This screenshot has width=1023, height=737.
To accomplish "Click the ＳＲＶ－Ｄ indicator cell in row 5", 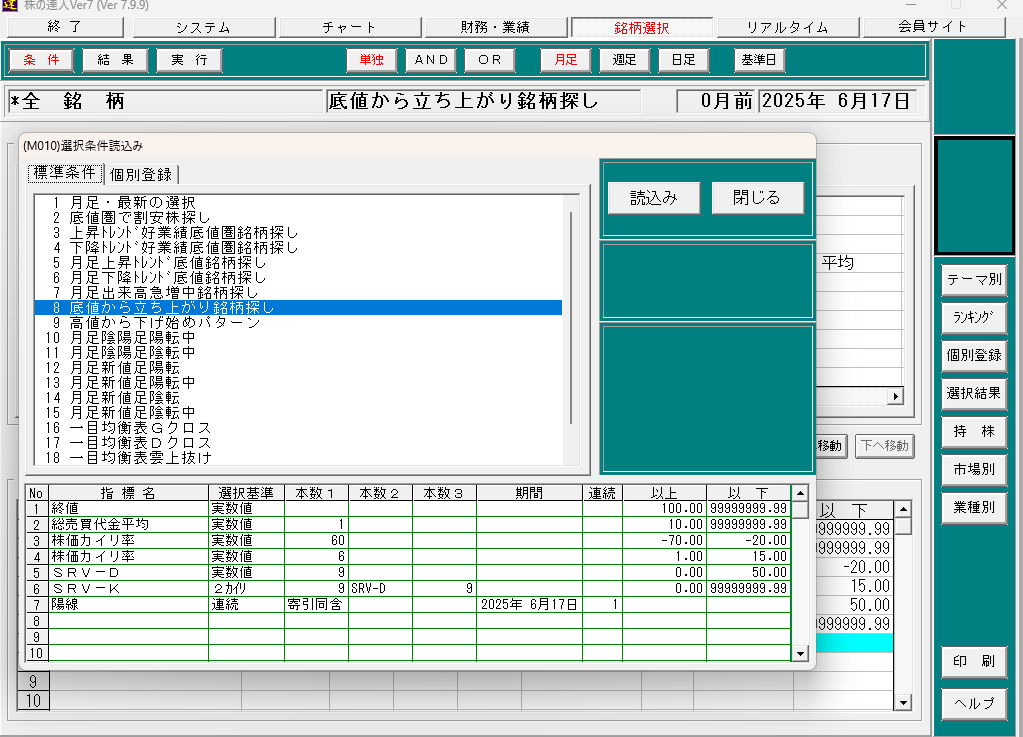I will coord(129,573).
